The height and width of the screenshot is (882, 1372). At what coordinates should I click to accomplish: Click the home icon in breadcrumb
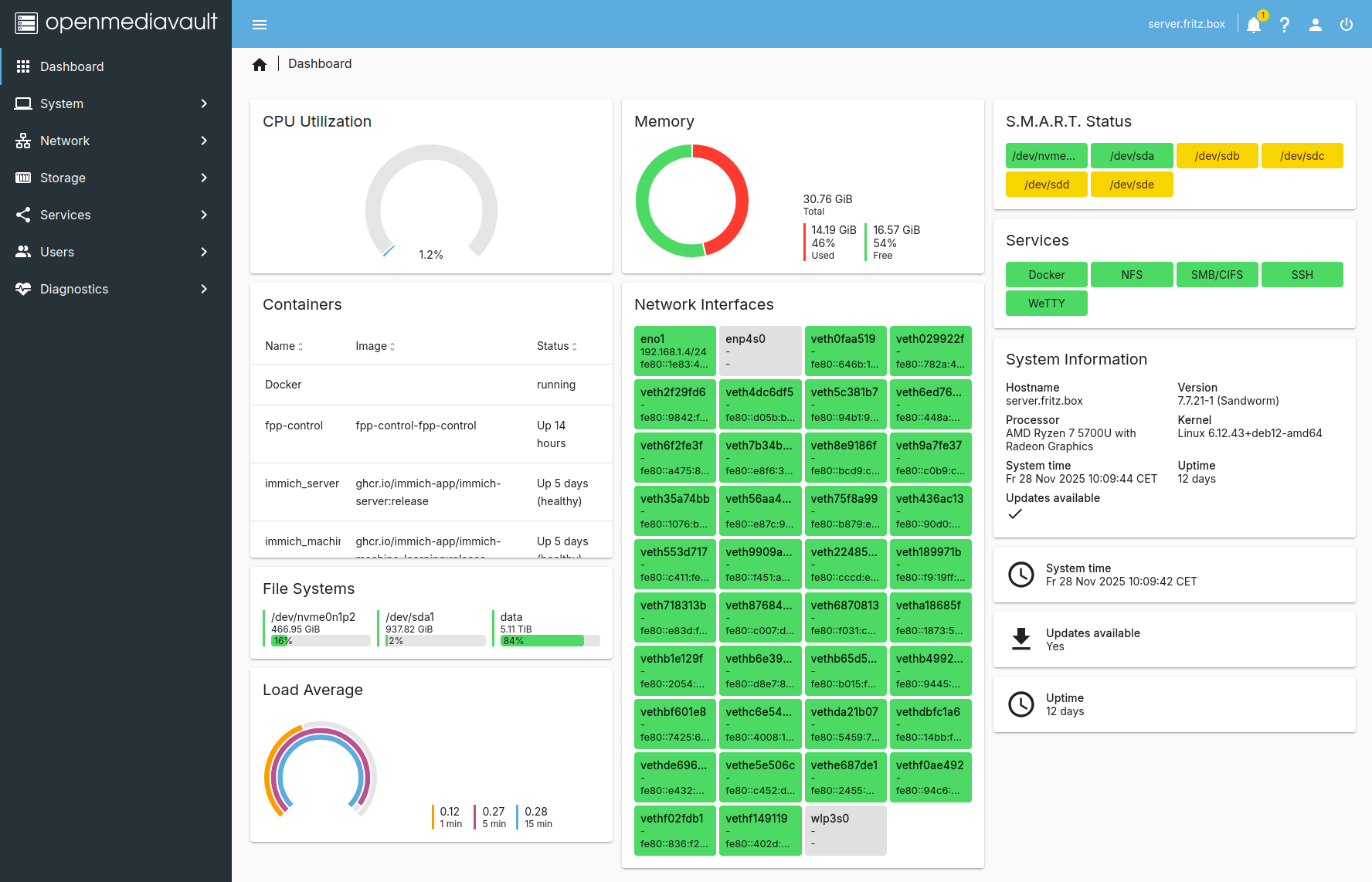[260, 65]
